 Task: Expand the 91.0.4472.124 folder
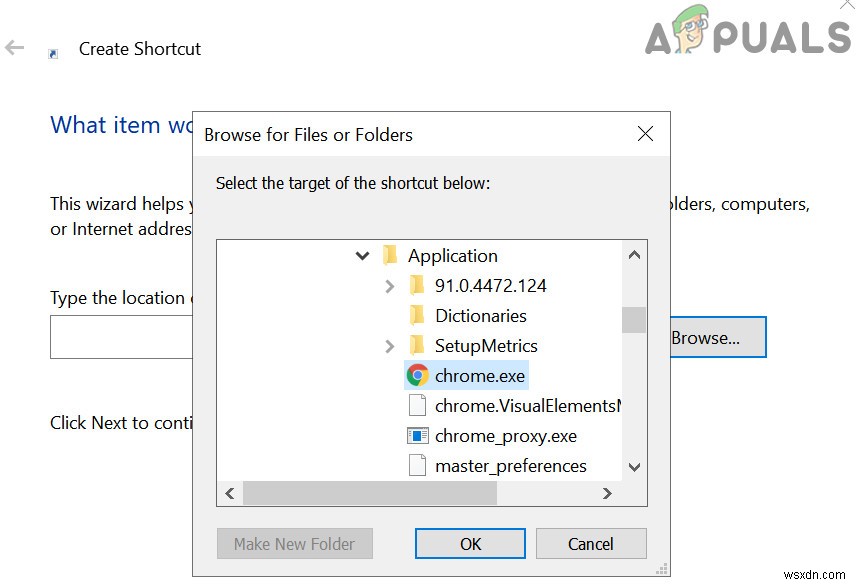[x=390, y=285]
